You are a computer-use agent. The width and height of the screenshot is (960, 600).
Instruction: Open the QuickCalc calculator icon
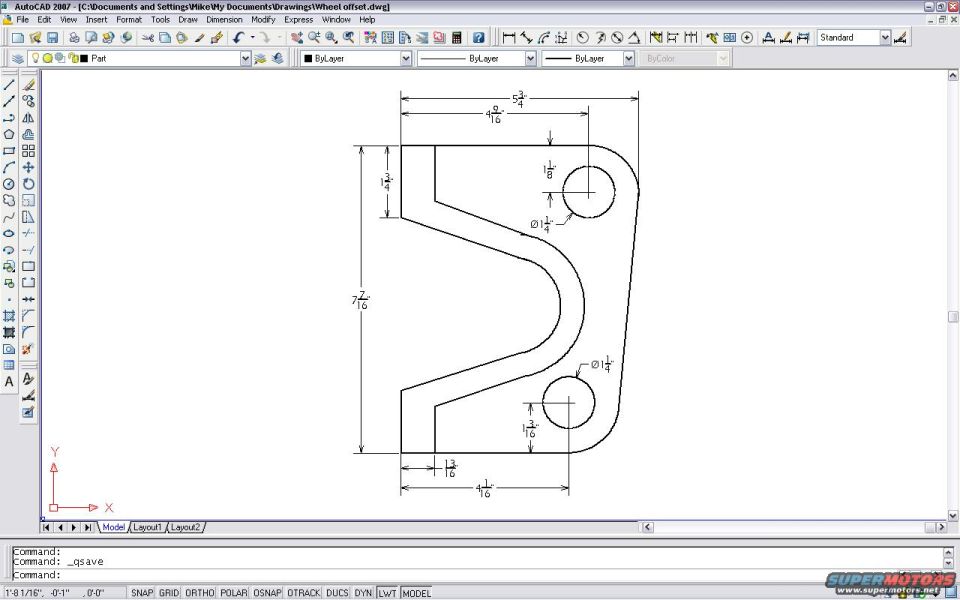(x=457, y=37)
